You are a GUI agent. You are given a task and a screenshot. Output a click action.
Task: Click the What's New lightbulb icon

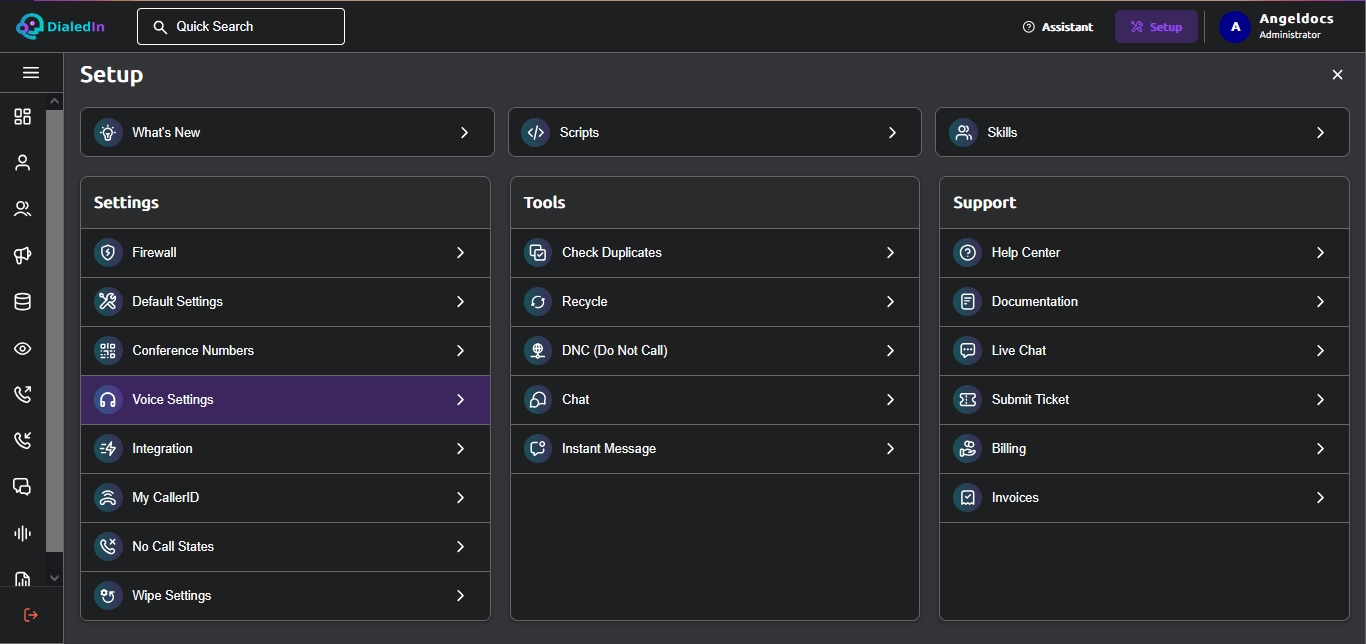point(108,133)
